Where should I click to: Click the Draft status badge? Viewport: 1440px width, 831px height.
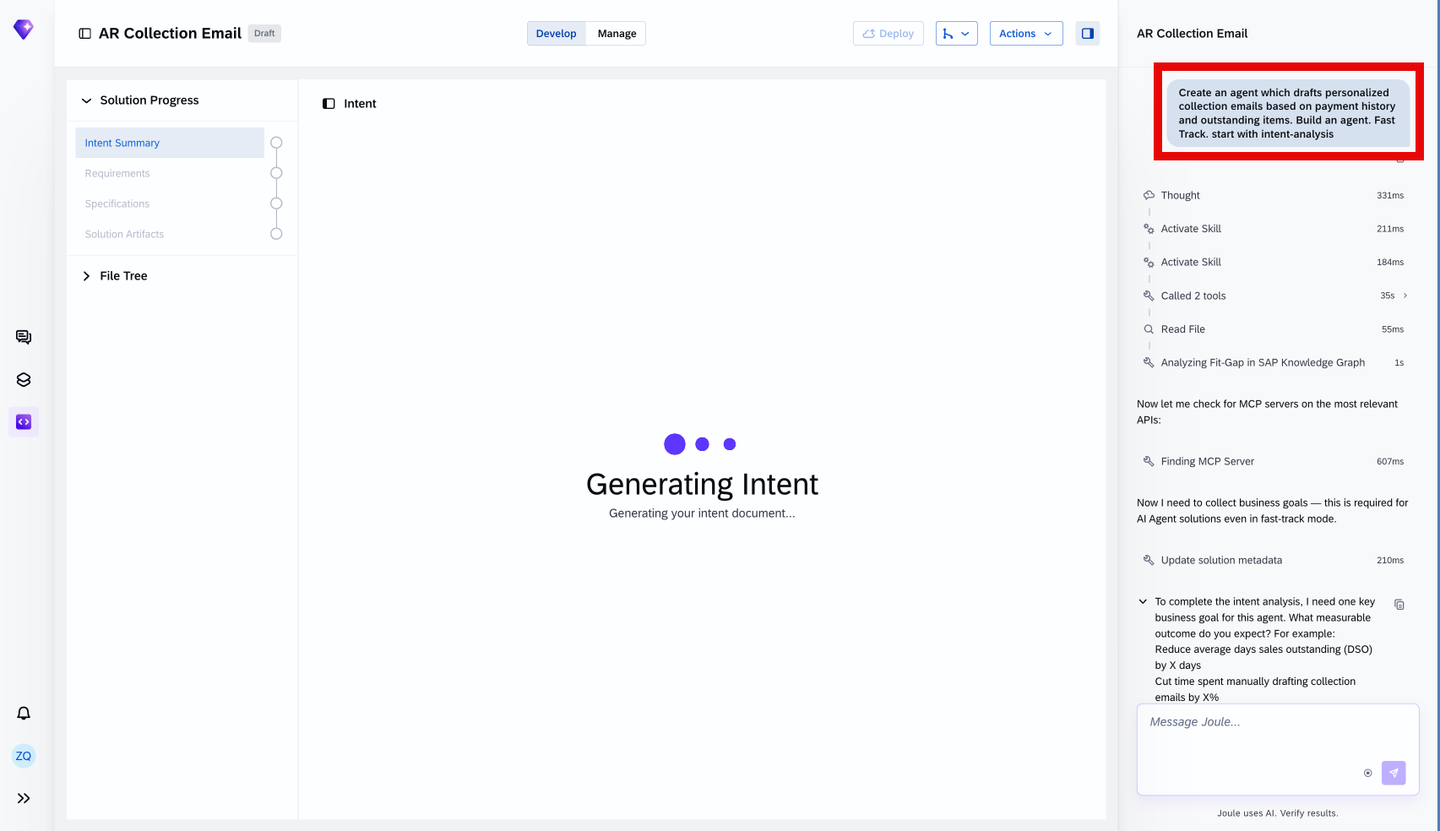point(264,33)
